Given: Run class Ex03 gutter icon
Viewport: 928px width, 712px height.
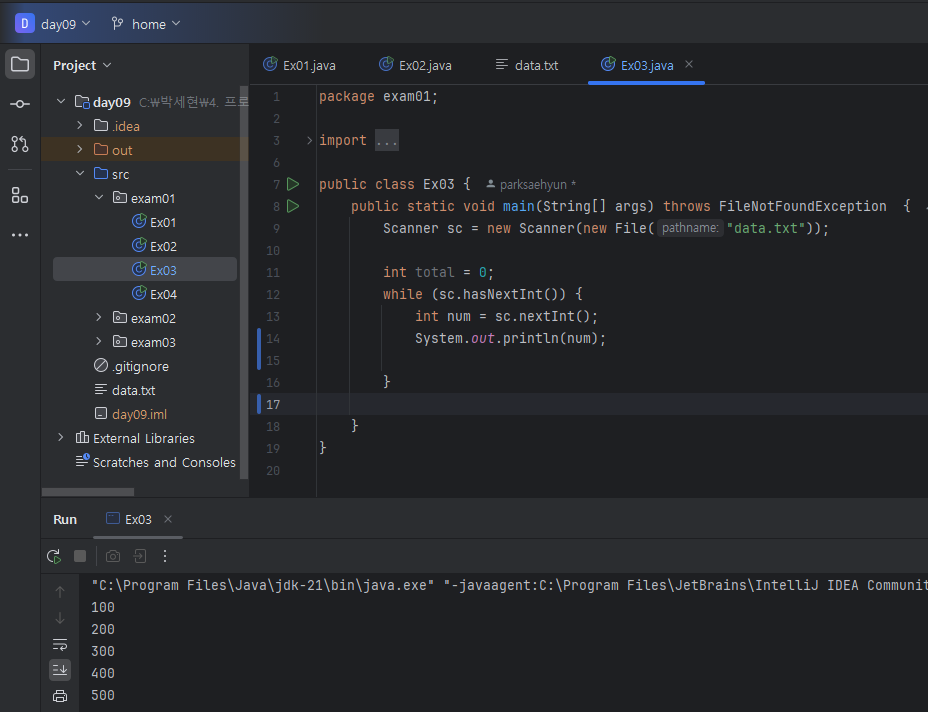Looking at the screenshot, I should [x=293, y=184].
